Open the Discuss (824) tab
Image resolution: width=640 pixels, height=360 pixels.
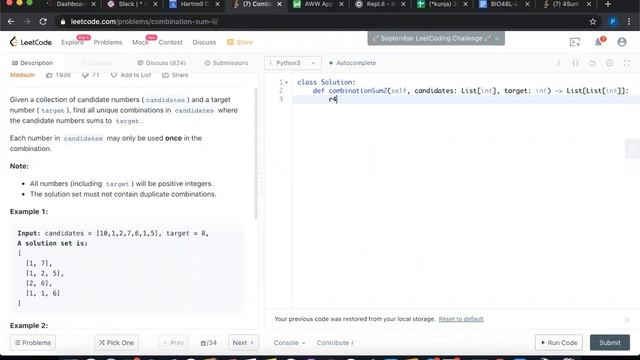[x=162, y=63]
